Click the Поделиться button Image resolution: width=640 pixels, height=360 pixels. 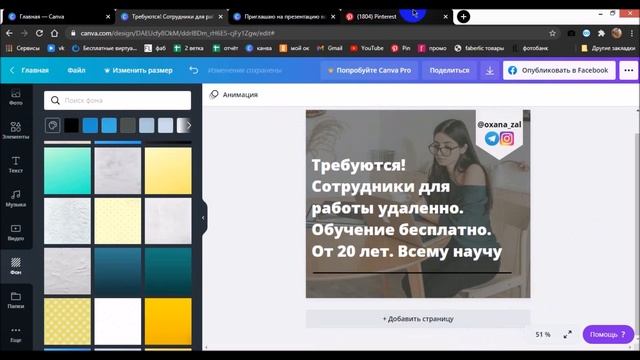pos(449,70)
